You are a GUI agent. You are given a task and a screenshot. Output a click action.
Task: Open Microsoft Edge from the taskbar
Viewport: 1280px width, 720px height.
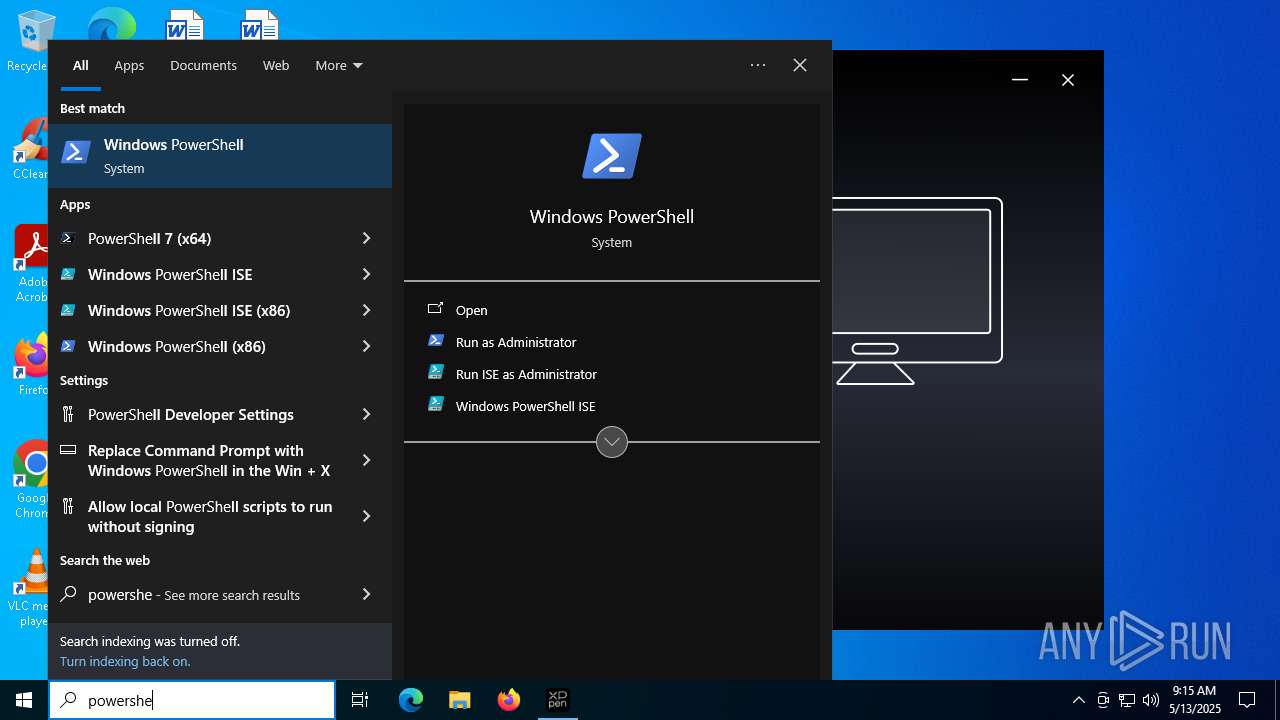tap(411, 700)
